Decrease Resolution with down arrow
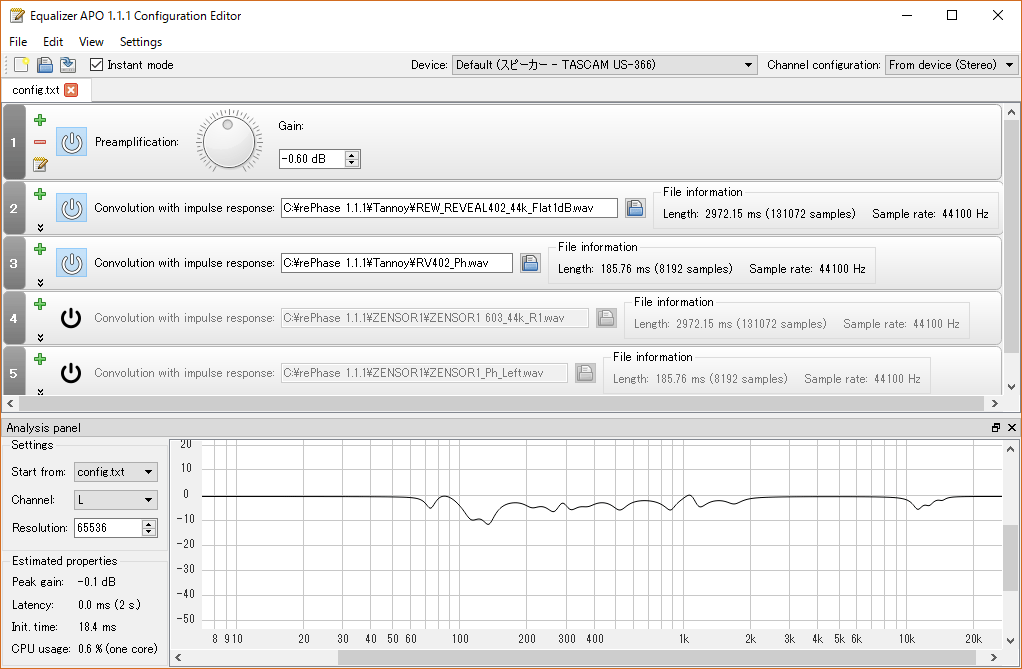This screenshot has height=669, width=1022. [x=149, y=531]
